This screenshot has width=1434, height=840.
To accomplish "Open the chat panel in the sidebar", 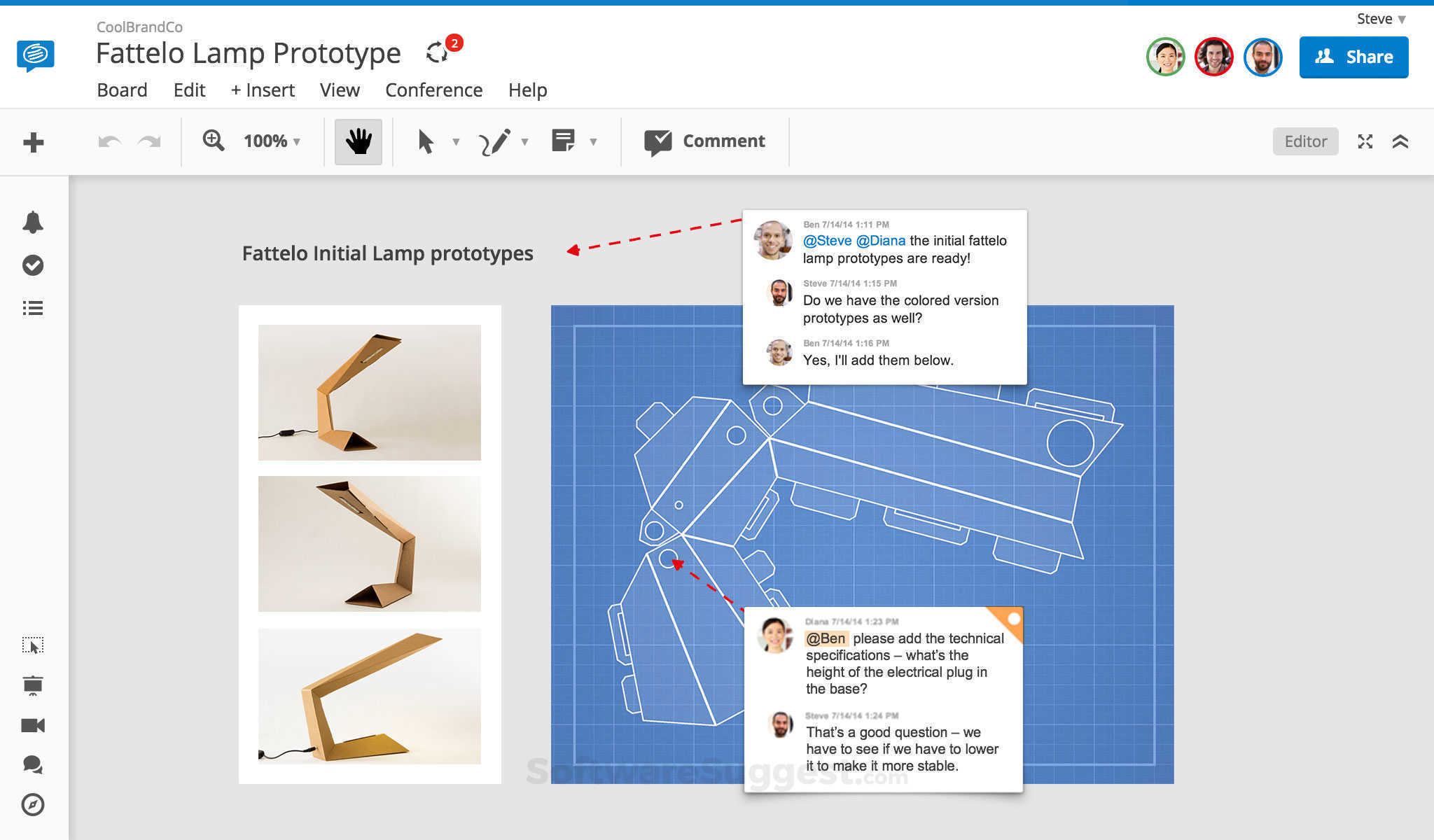I will (32, 764).
